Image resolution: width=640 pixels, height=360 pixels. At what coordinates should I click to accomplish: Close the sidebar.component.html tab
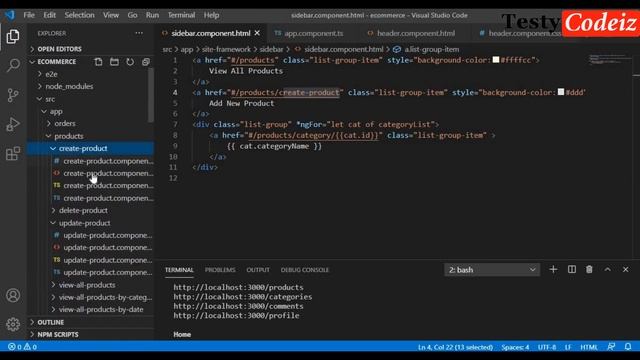pos(257,33)
